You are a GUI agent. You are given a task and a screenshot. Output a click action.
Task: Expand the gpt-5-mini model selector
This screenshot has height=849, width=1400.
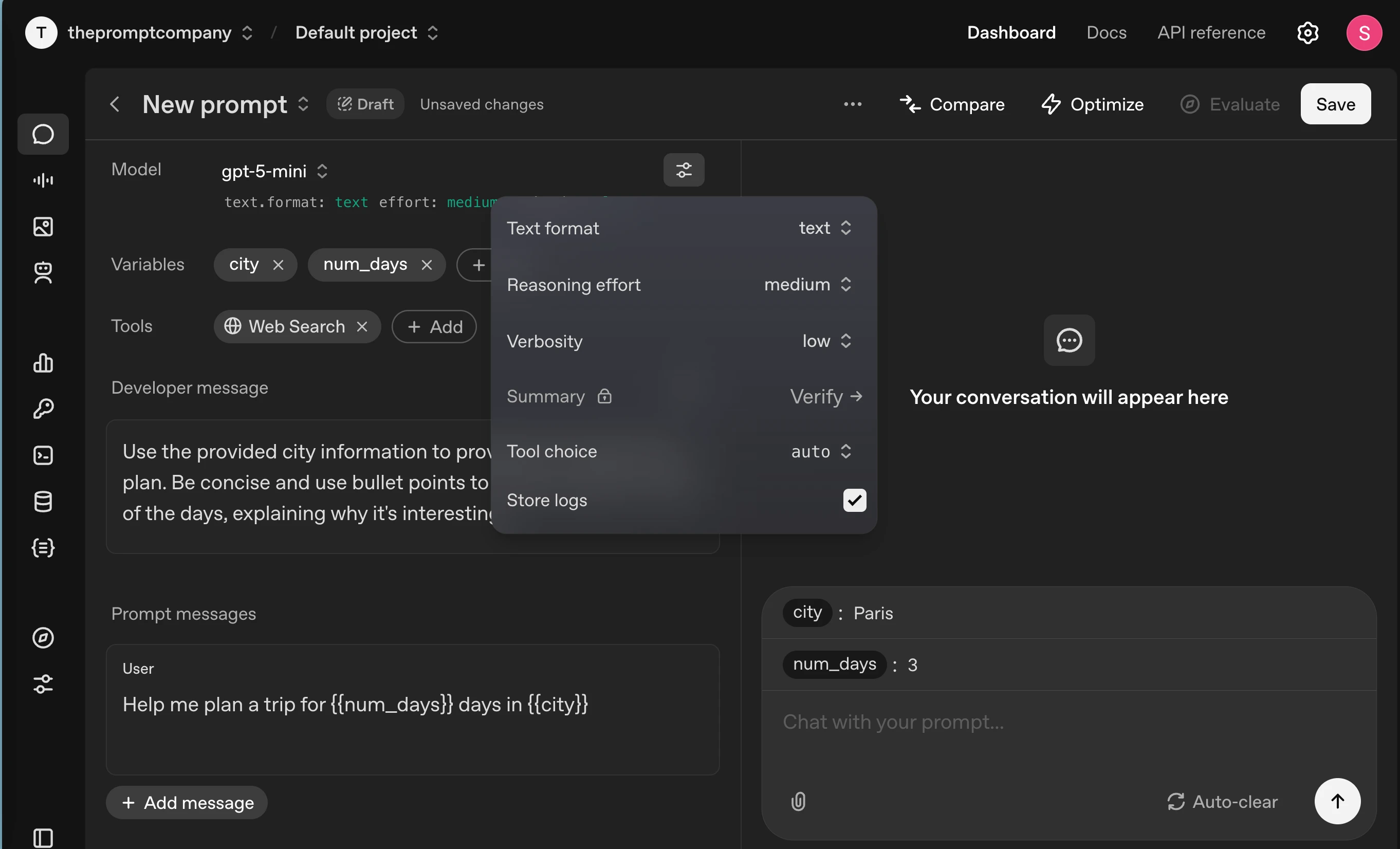coord(274,171)
